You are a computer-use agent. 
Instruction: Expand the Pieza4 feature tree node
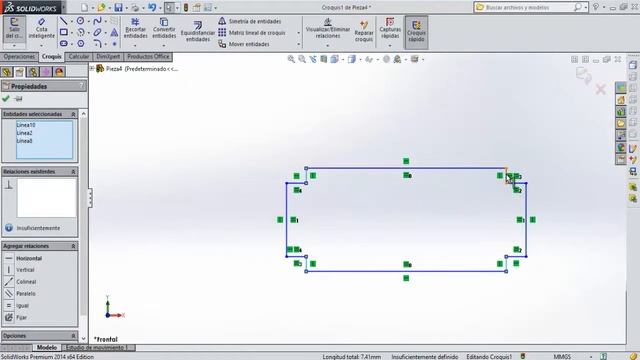[x=92, y=69]
